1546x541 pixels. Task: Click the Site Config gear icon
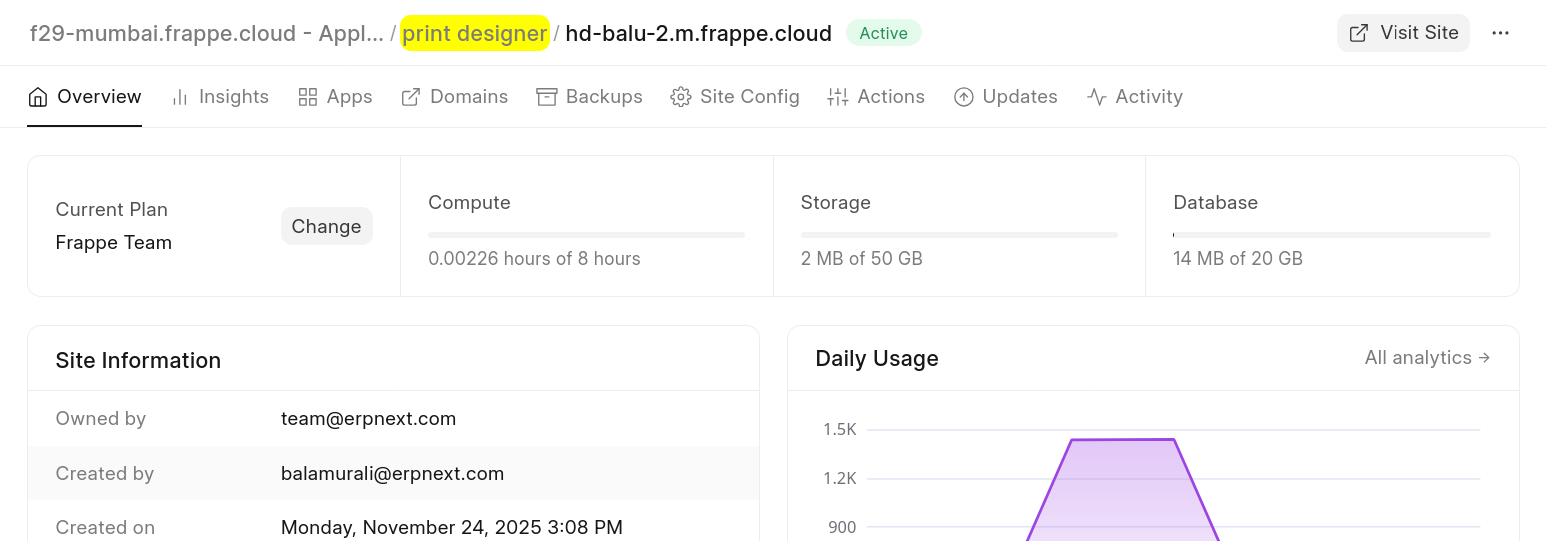tap(681, 97)
